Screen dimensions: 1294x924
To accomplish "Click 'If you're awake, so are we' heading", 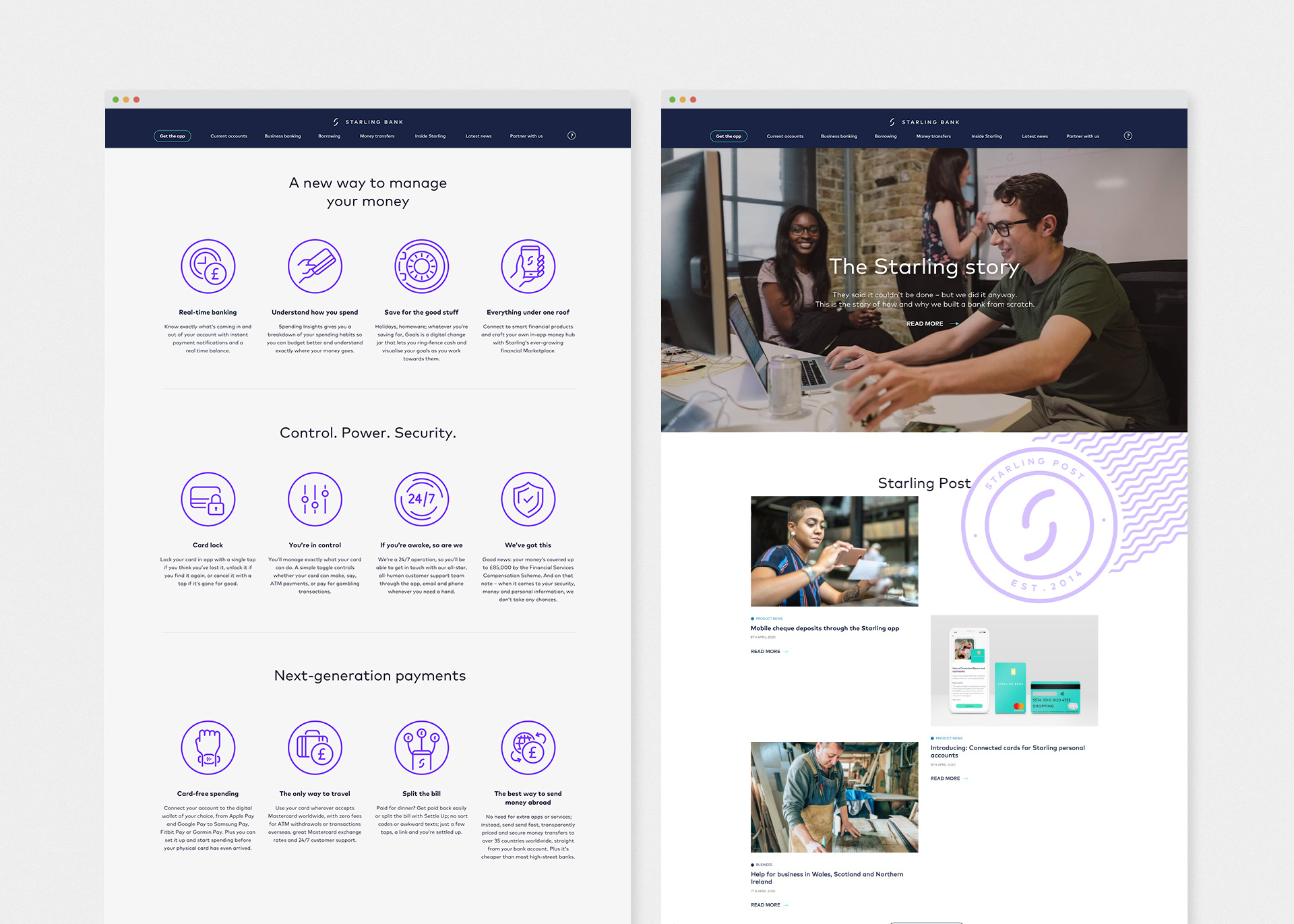I will point(421,545).
